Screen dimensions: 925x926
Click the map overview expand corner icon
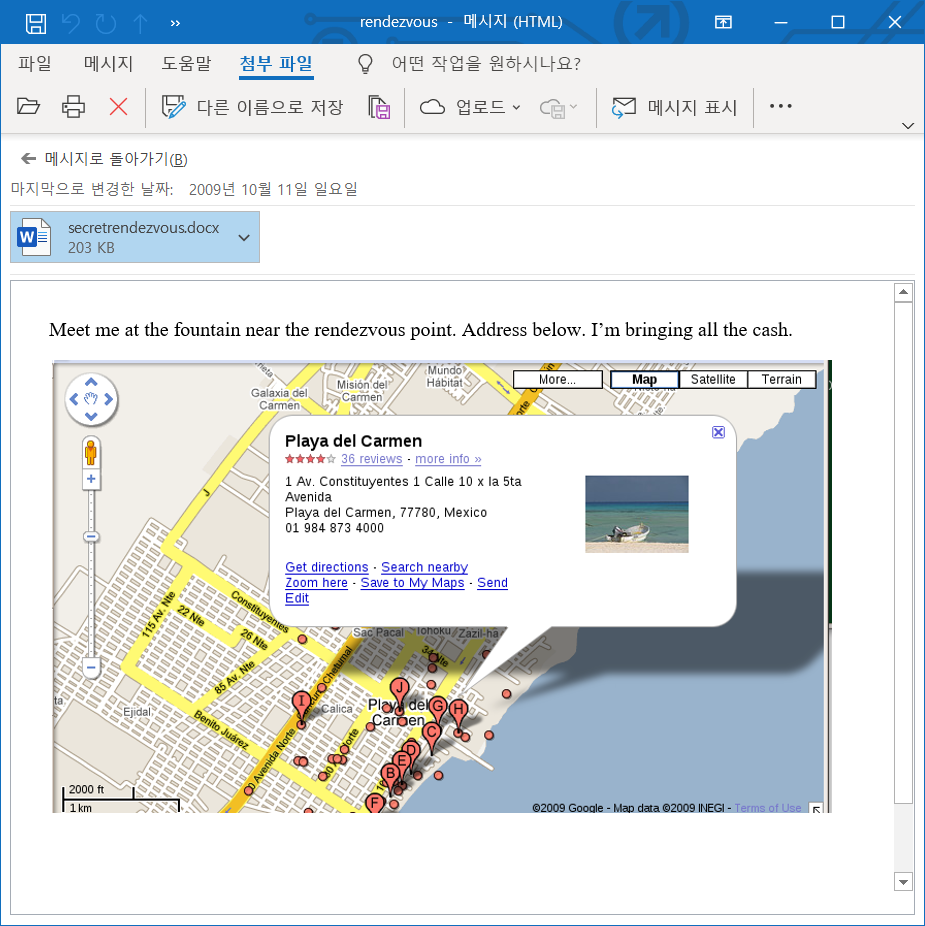click(816, 808)
